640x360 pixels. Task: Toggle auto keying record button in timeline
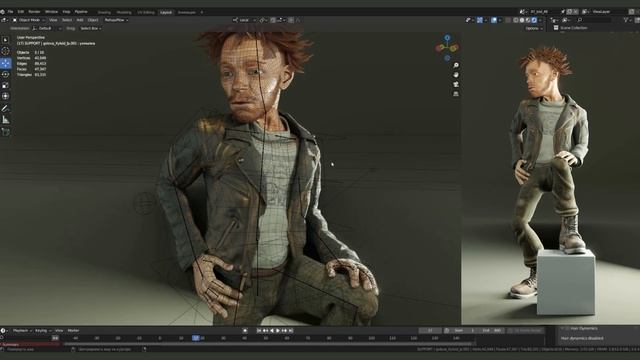tap(245, 331)
